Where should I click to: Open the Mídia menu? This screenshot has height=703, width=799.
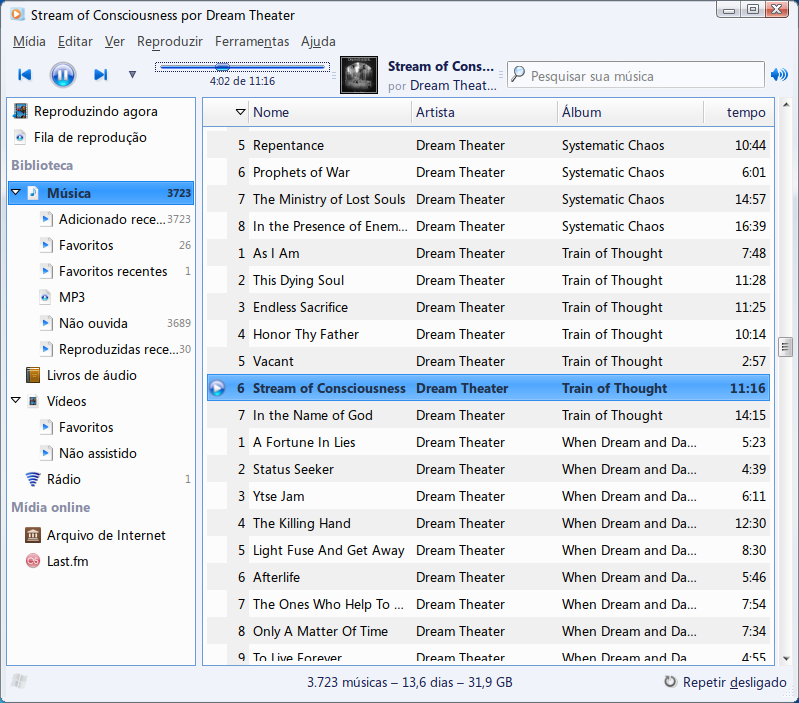pyautogui.click(x=29, y=41)
